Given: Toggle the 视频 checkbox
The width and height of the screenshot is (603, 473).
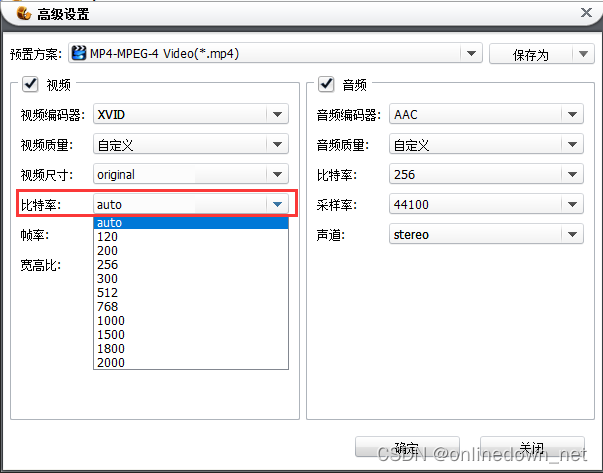Looking at the screenshot, I should 30,84.
